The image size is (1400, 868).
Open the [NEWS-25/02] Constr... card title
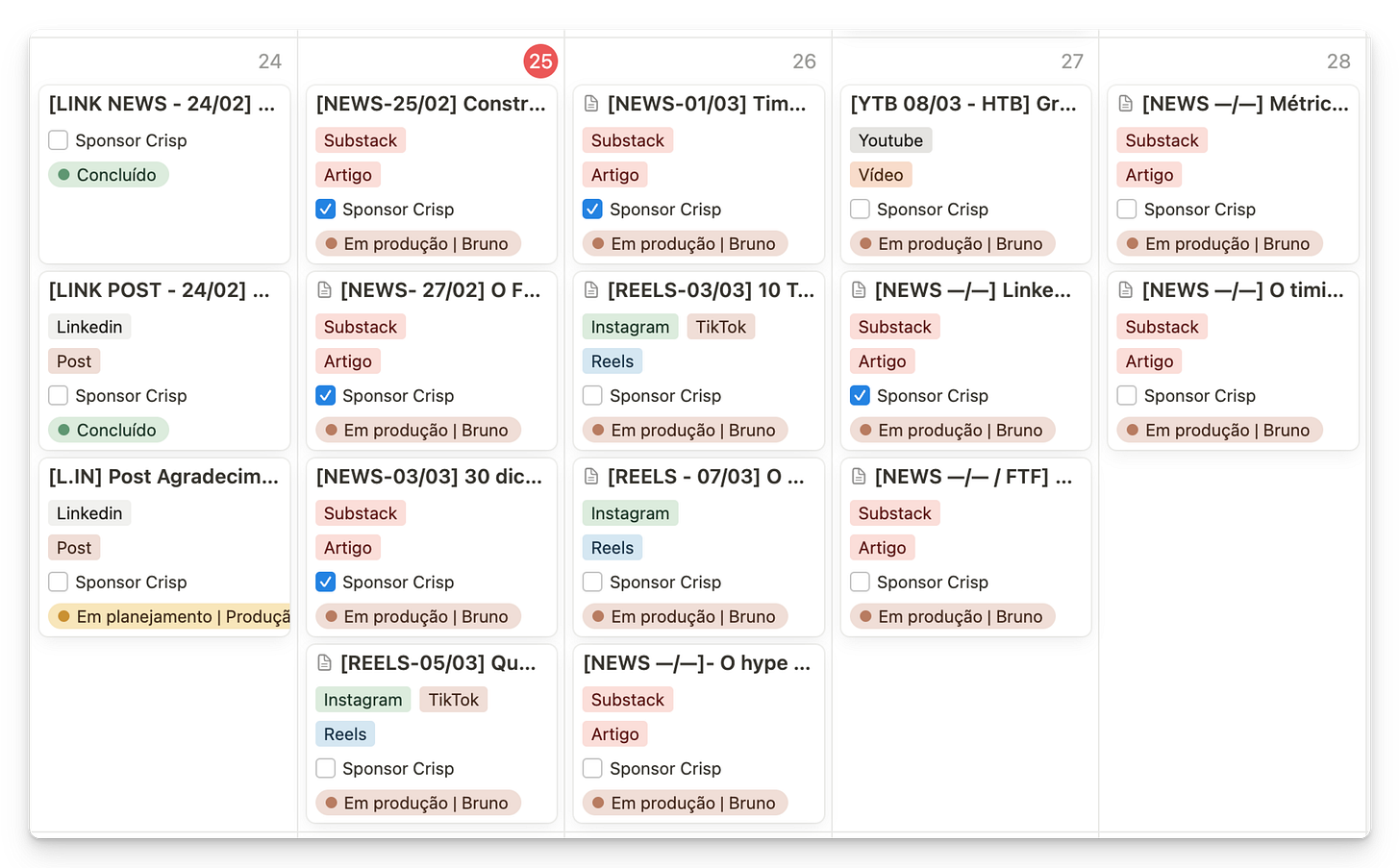tap(431, 104)
